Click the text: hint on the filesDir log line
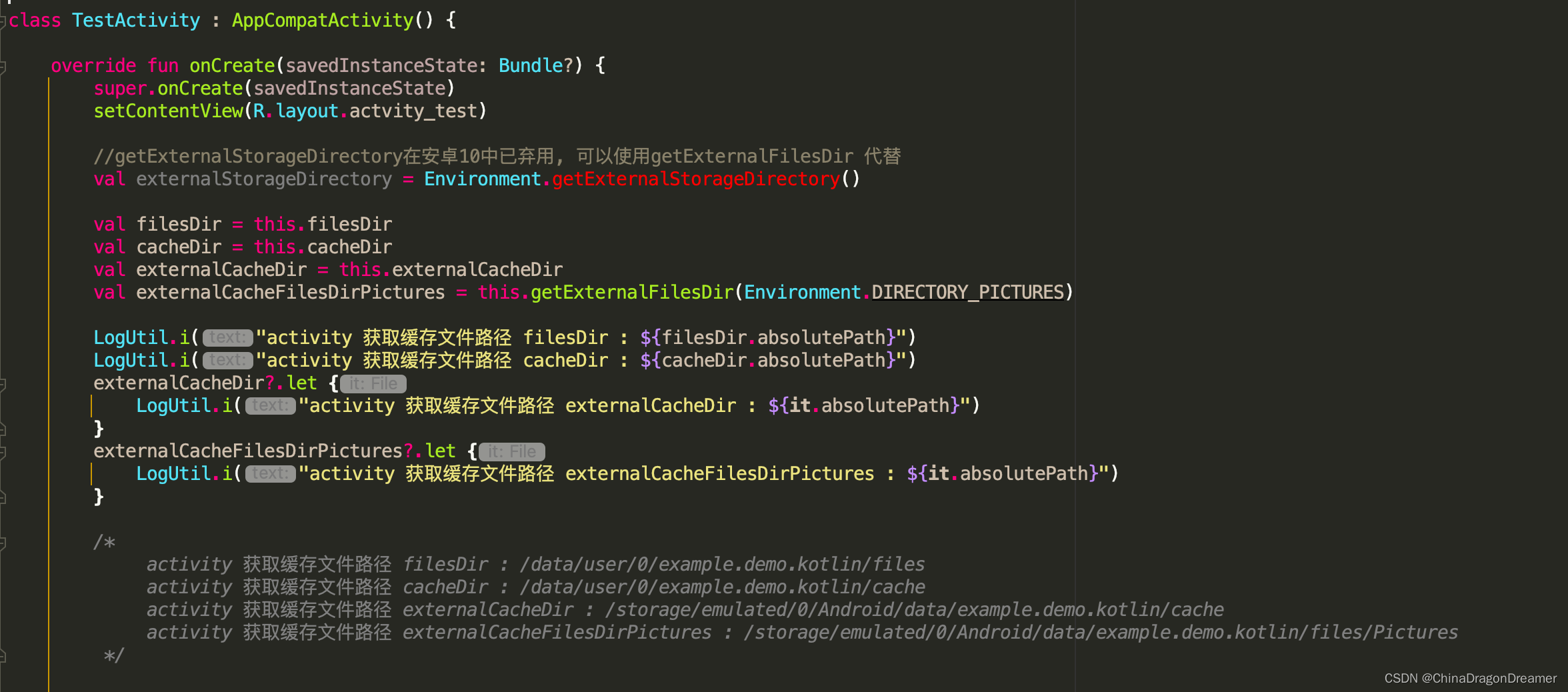The height and width of the screenshot is (692, 1568). (x=228, y=338)
